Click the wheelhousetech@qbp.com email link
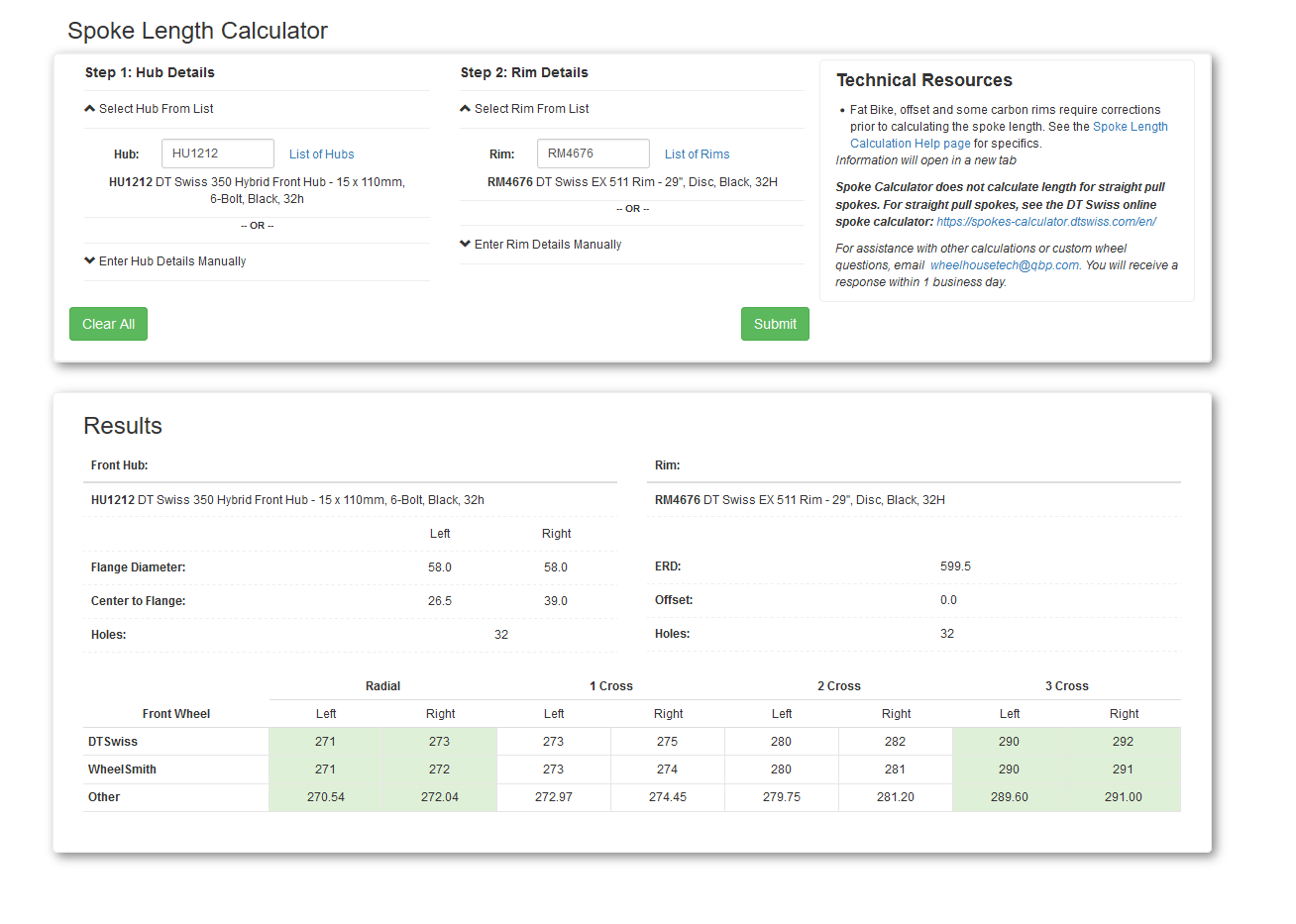 [1005, 265]
